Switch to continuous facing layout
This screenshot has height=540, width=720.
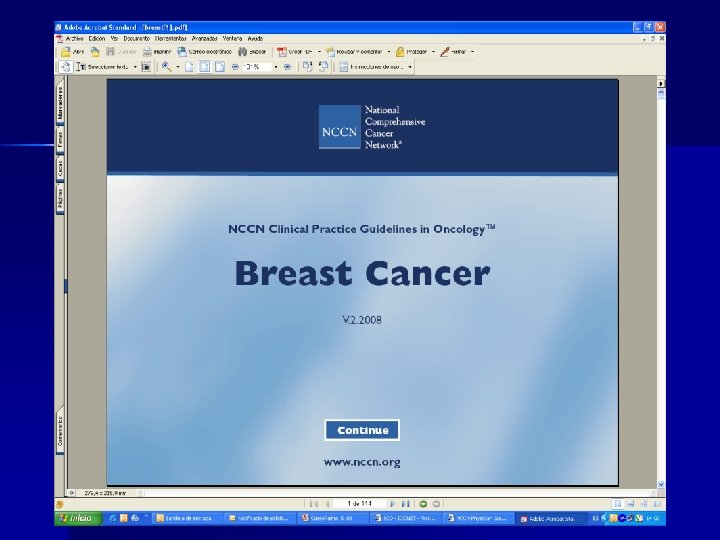point(644,504)
